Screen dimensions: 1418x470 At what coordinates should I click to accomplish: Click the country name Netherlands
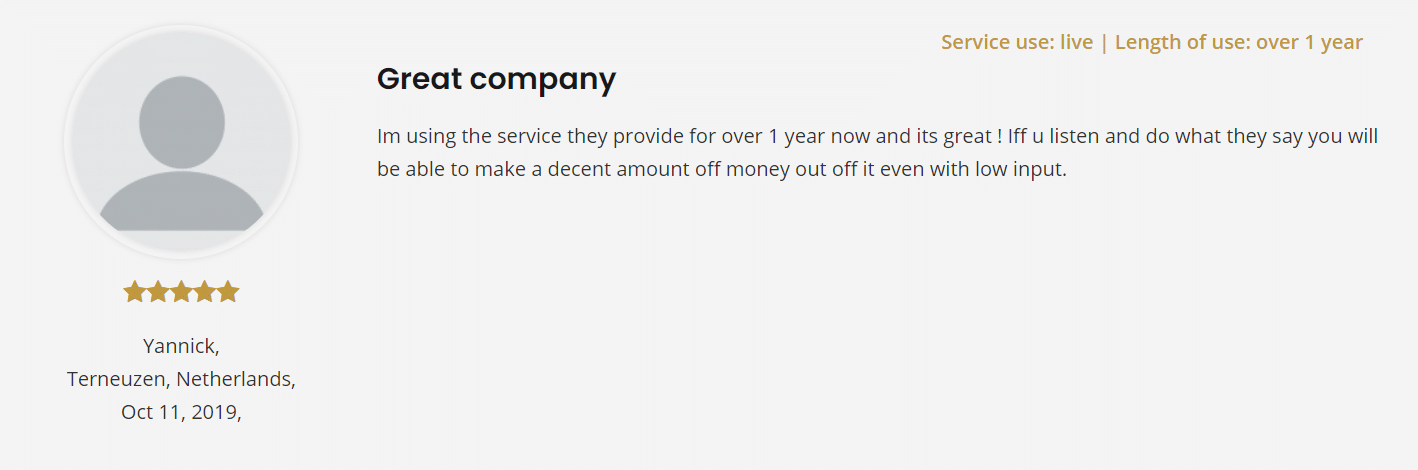click(234, 379)
